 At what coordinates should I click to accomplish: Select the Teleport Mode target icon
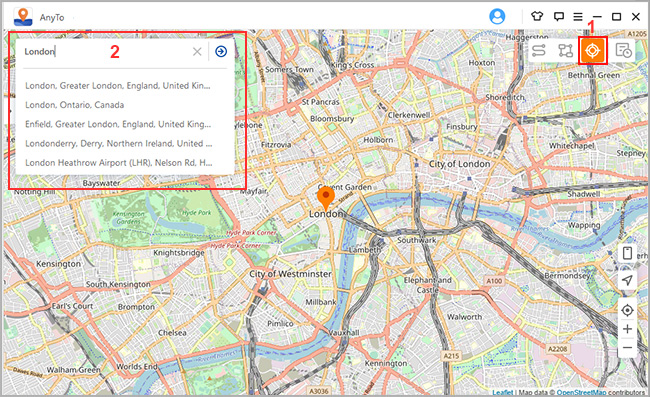click(x=592, y=51)
